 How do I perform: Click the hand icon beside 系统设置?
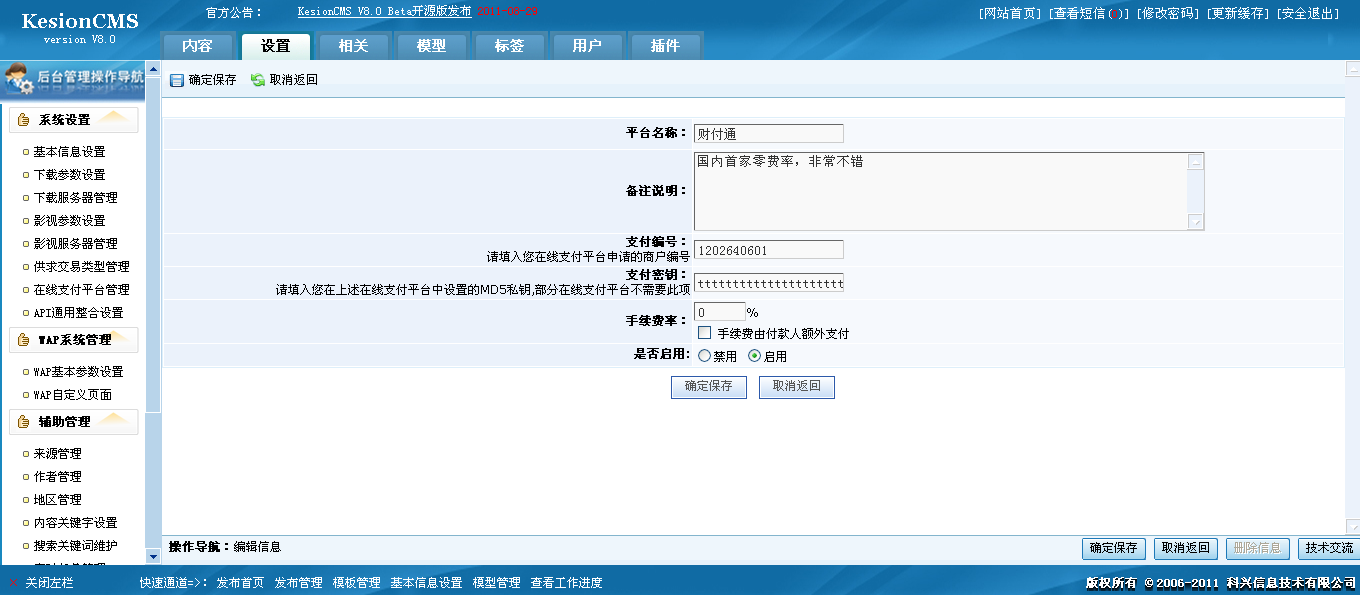click(24, 120)
